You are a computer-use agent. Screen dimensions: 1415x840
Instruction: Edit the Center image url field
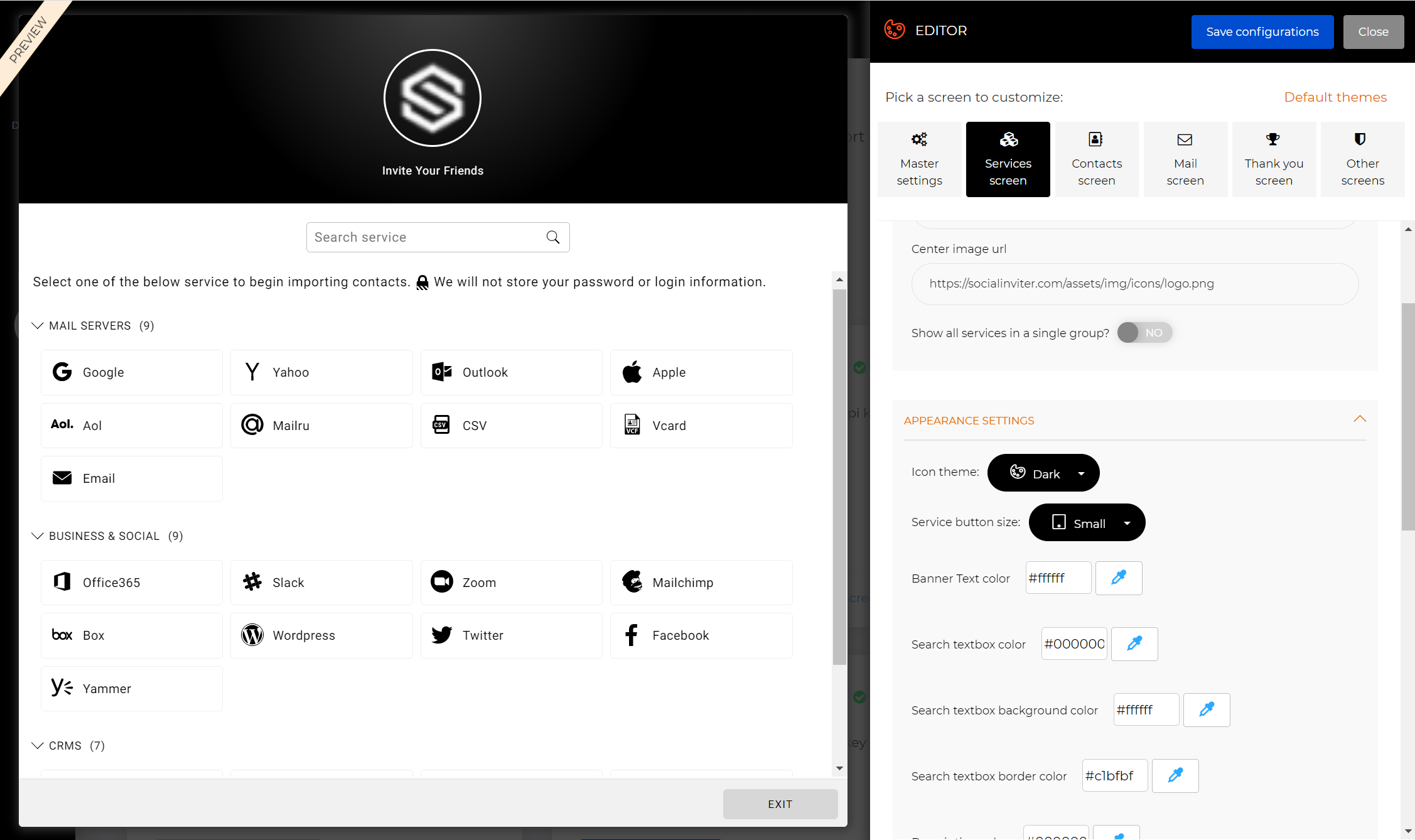pyautogui.click(x=1135, y=284)
